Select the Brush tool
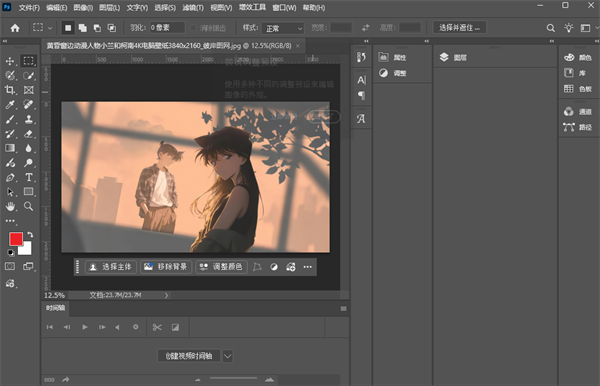The image size is (600, 386). pyautogui.click(x=10, y=119)
